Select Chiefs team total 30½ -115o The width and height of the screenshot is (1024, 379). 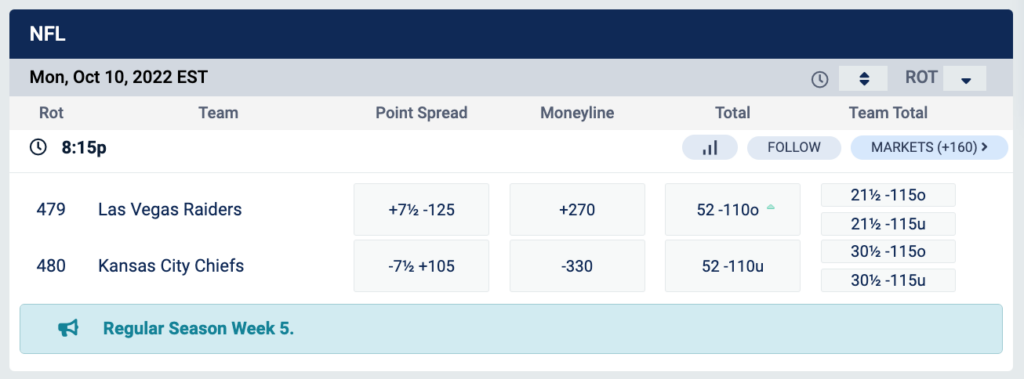pyautogui.click(x=888, y=252)
